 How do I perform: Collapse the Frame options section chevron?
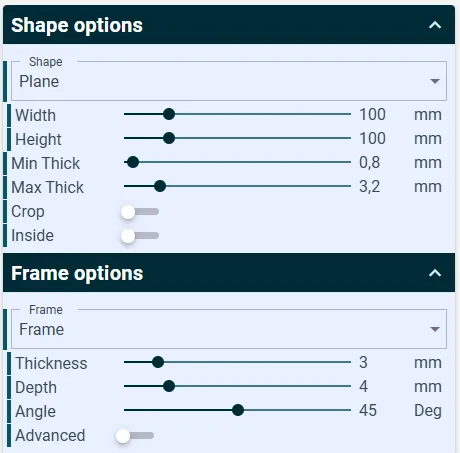tap(435, 273)
